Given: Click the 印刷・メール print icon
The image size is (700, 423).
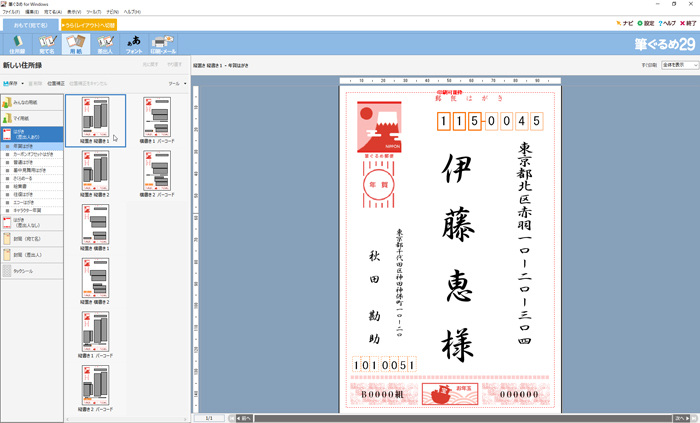Looking at the screenshot, I should pos(163,43).
